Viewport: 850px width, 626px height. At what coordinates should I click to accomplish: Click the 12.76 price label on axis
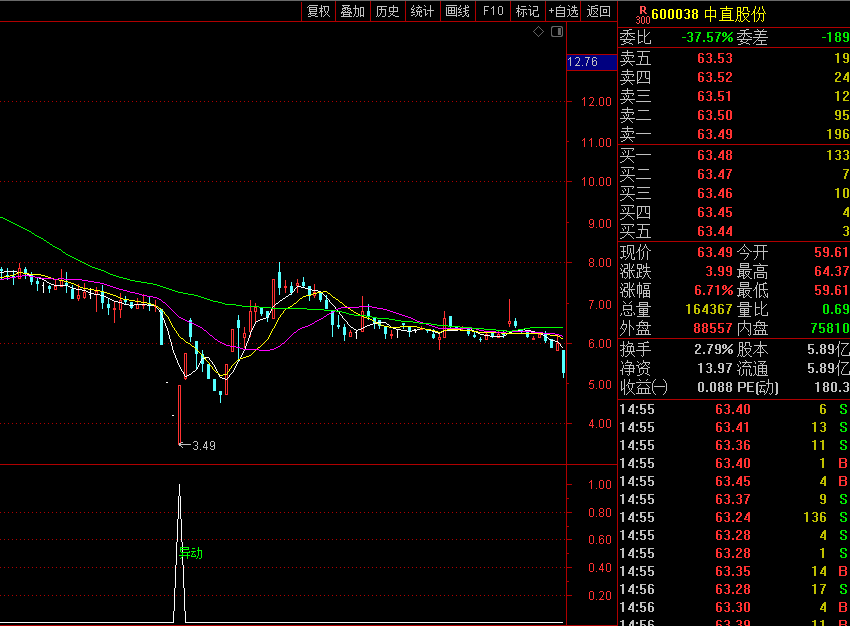tap(582, 62)
